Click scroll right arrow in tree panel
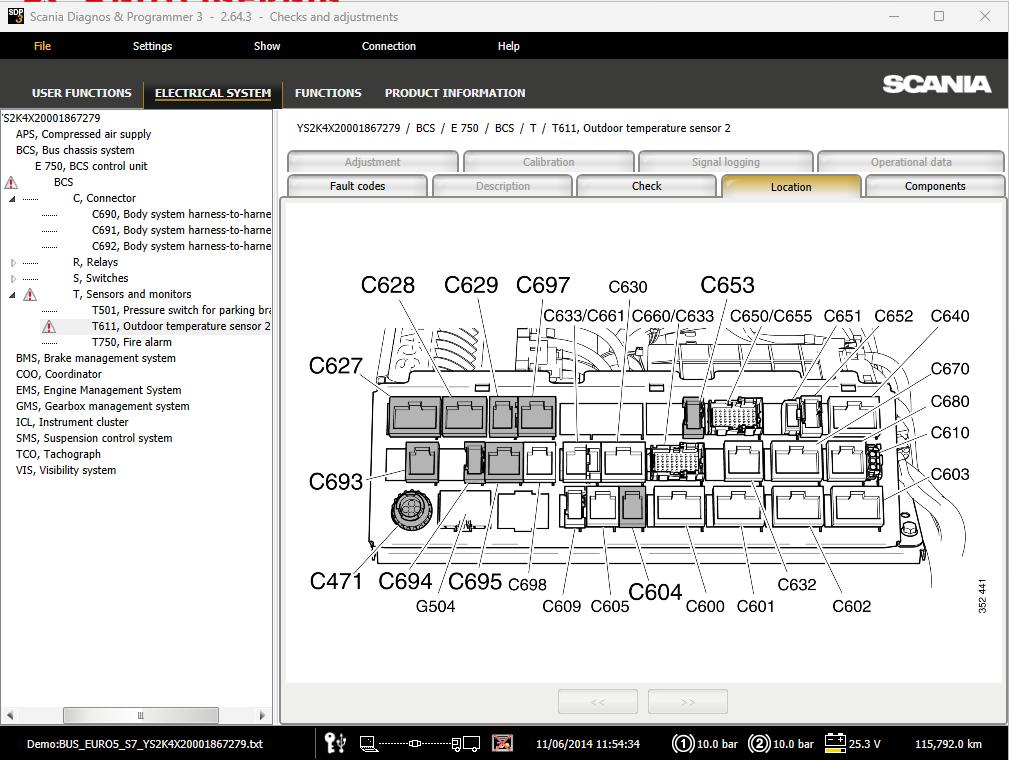1009x760 pixels. 262,715
